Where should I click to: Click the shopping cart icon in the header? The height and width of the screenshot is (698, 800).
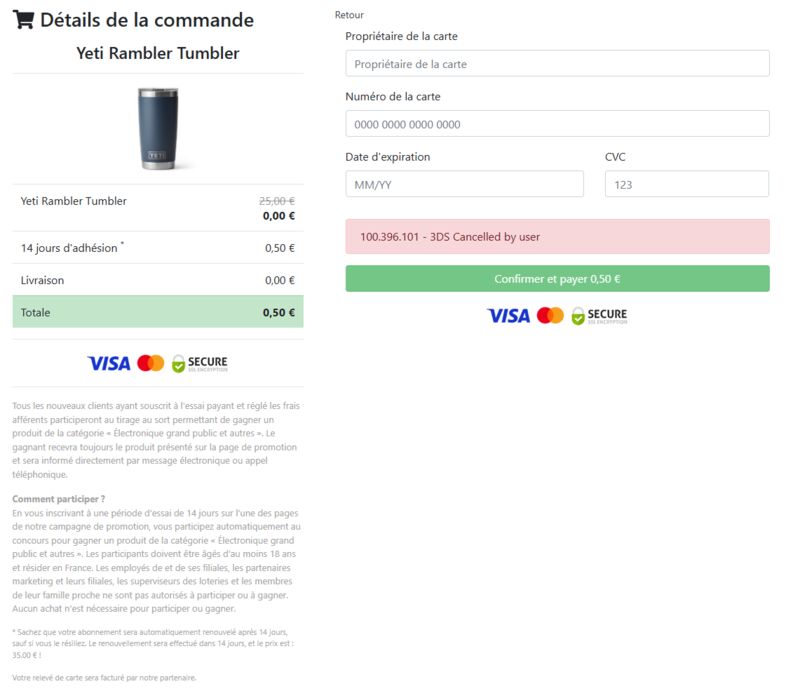point(23,20)
